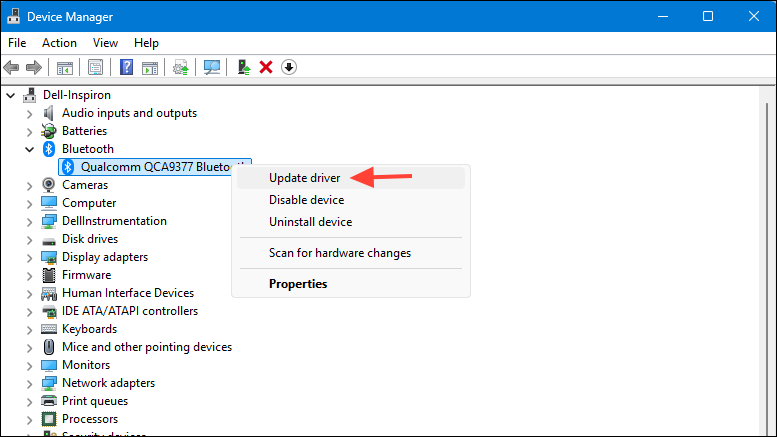Click the Mice and other pointing devices icon
Viewport: 777px width, 437px height.
(49, 347)
